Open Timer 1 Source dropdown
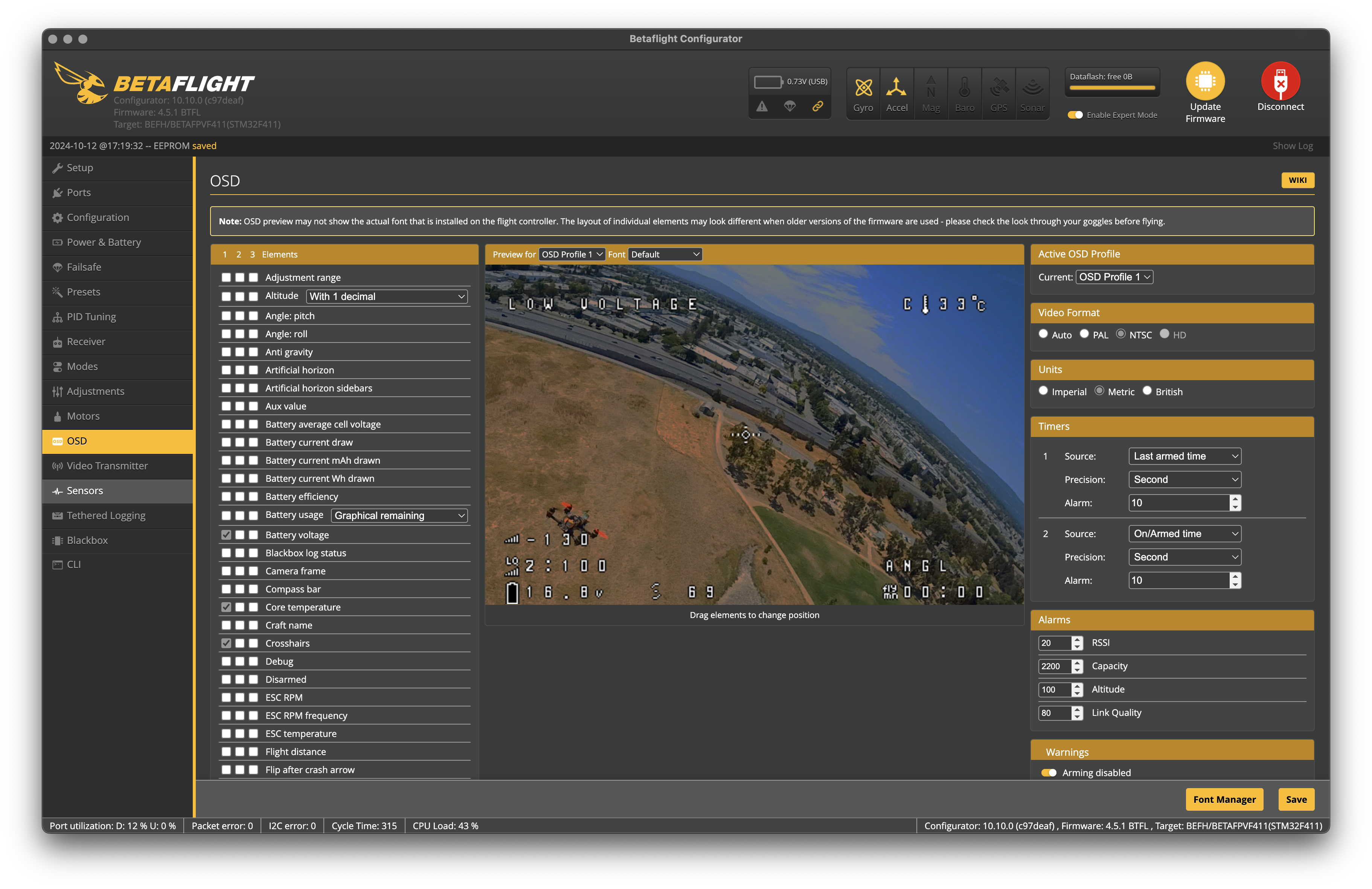This screenshot has width=1372, height=889. point(1184,456)
